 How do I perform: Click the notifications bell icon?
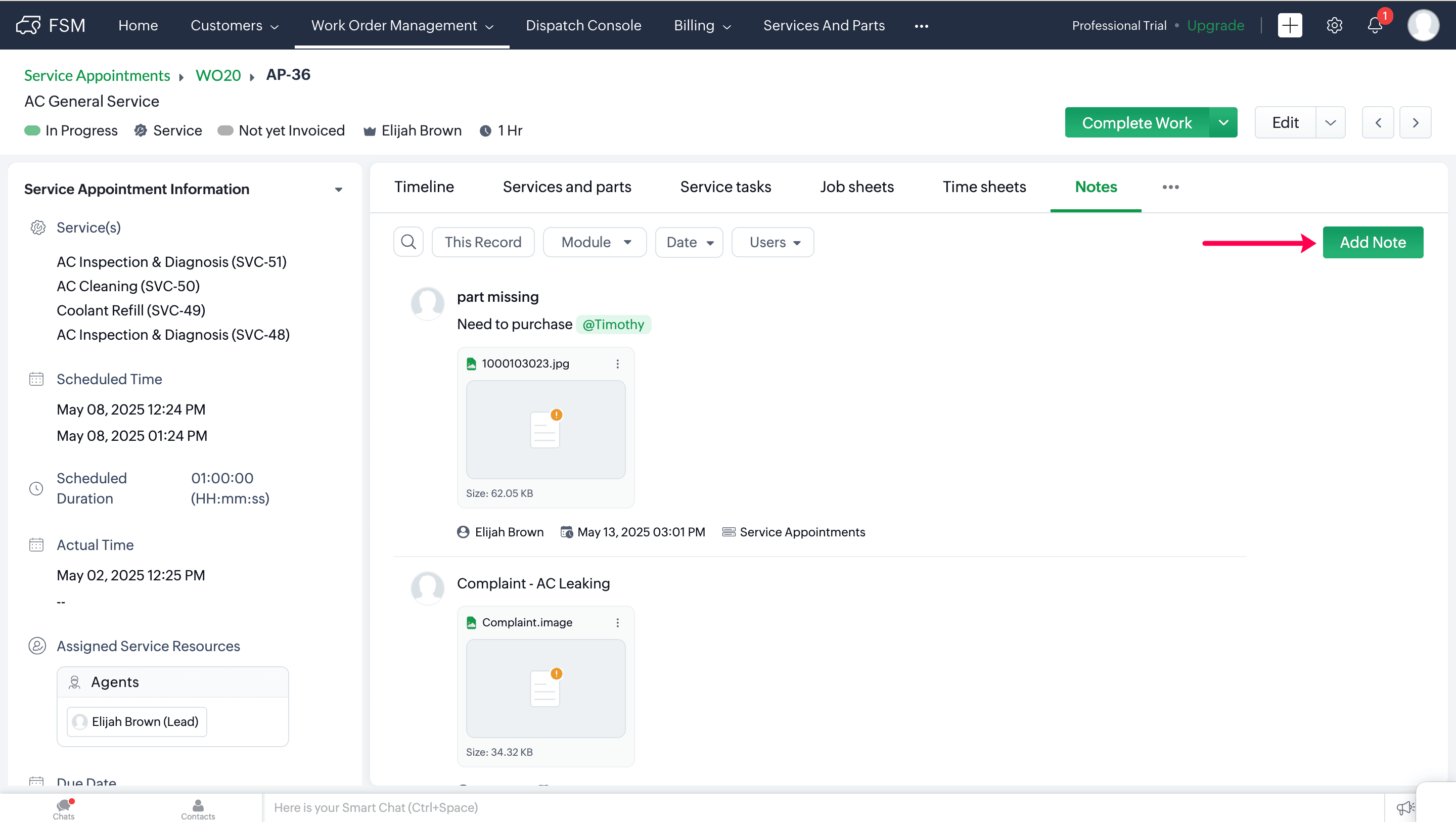click(x=1375, y=25)
